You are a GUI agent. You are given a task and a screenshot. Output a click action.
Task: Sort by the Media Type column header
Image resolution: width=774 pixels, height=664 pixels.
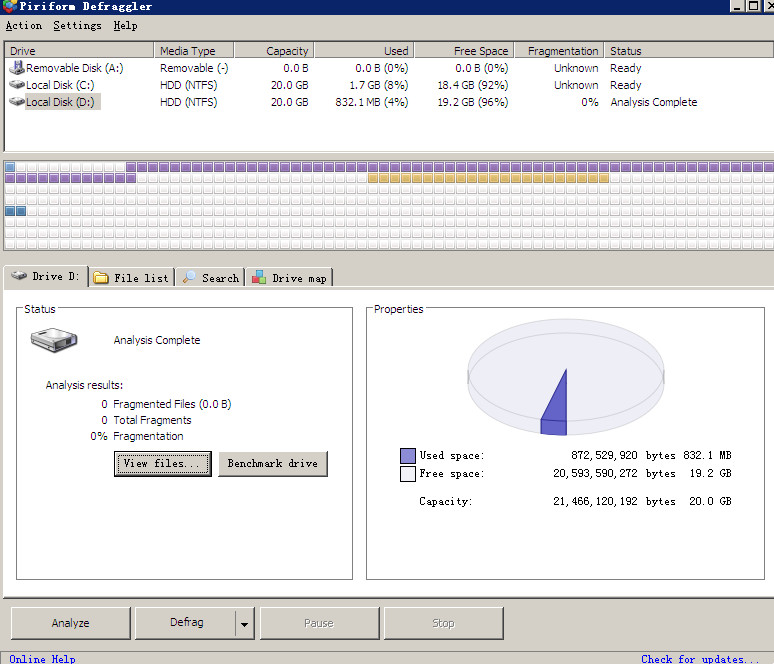[x=194, y=50]
